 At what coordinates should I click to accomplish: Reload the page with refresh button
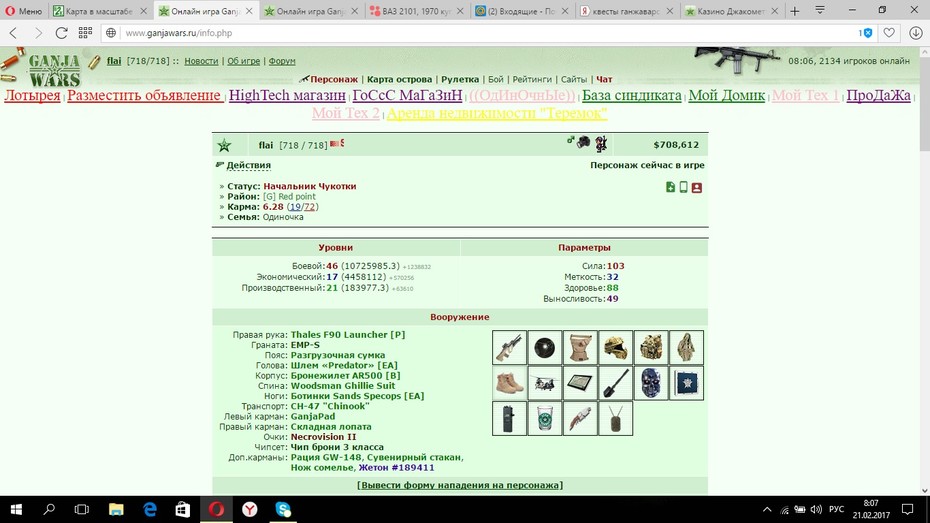tap(61, 33)
